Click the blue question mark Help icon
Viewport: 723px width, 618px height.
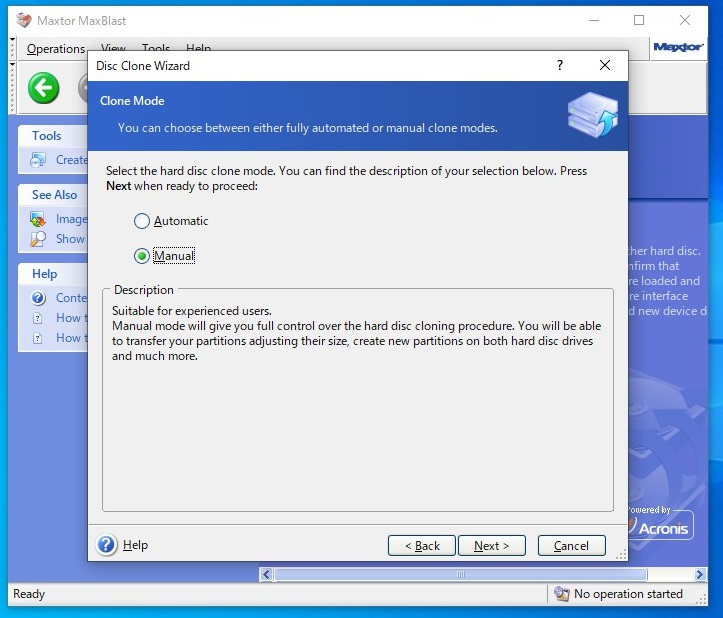pos(107,545)
